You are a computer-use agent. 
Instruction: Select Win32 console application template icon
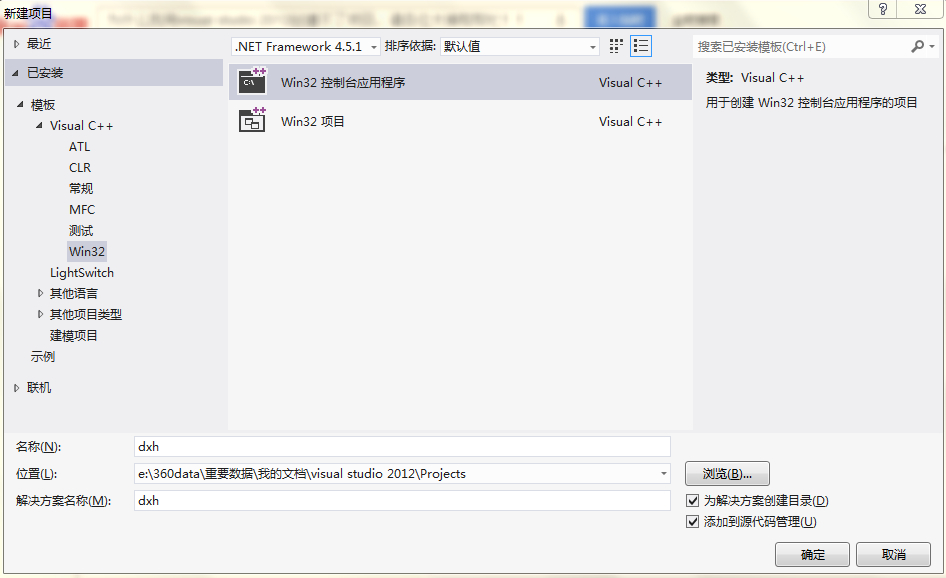pyautogui.click(x=252, y=80)
